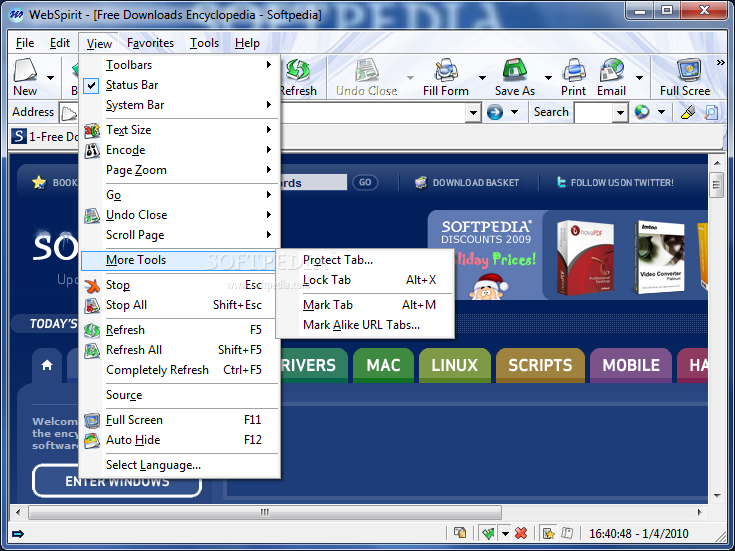This screenshot has width=735, height=551.
Task: Click the blue Go arrow icon
Action: pyautogui.click(x=495, y=112)
